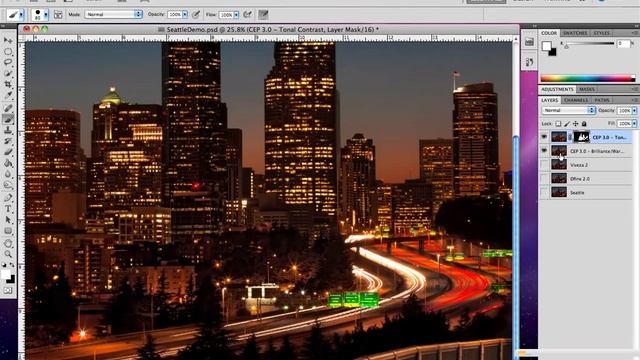Open the brush Opacity slider dropdown
The height and width of the screenshot is (360, 640).
pyautogui.click(x=185, y=14)
